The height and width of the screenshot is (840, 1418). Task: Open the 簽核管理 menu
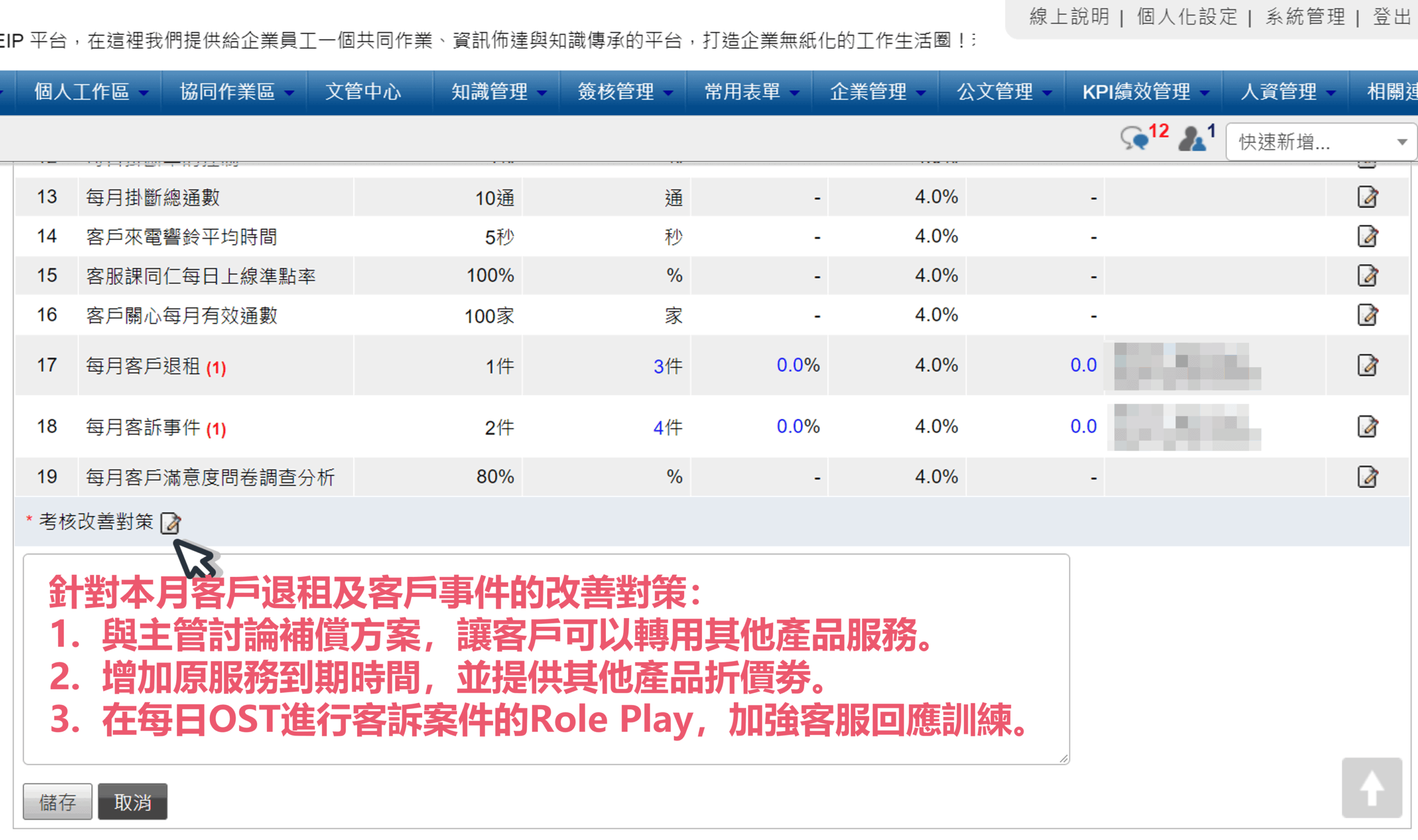click(x=624, y=92)
